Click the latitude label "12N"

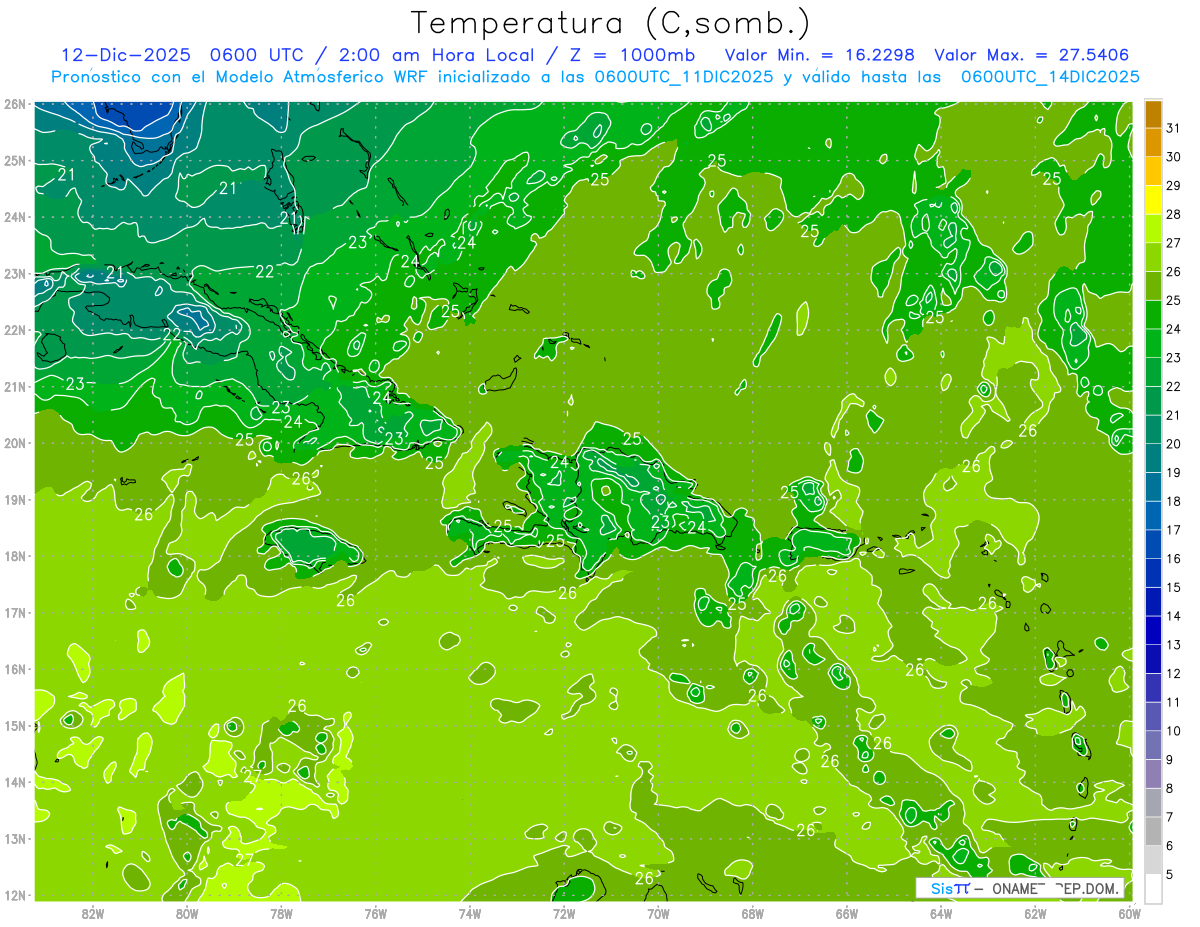(x=15, y=895)
